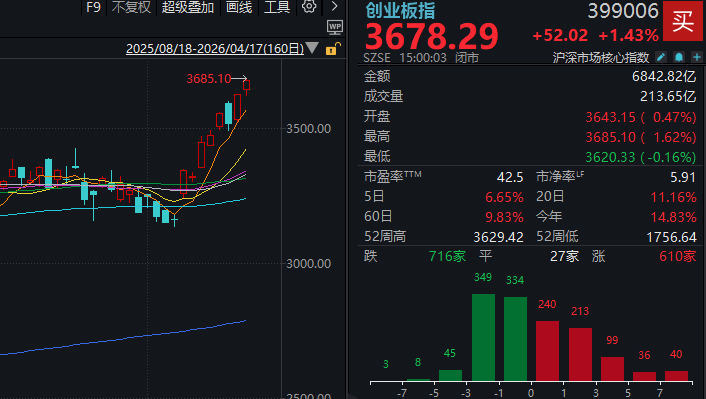Click the chart high marker 3685.10

pyautogui.click(x=208, y=79)
